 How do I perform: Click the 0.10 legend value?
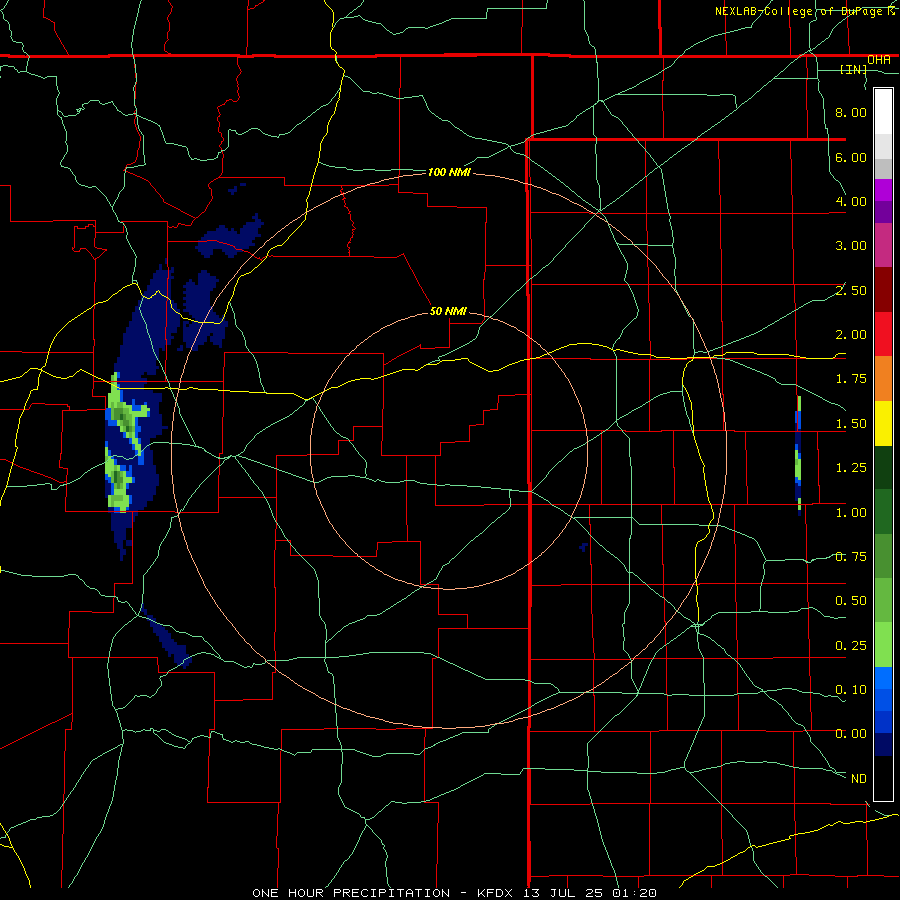click(x=851, y=690)
